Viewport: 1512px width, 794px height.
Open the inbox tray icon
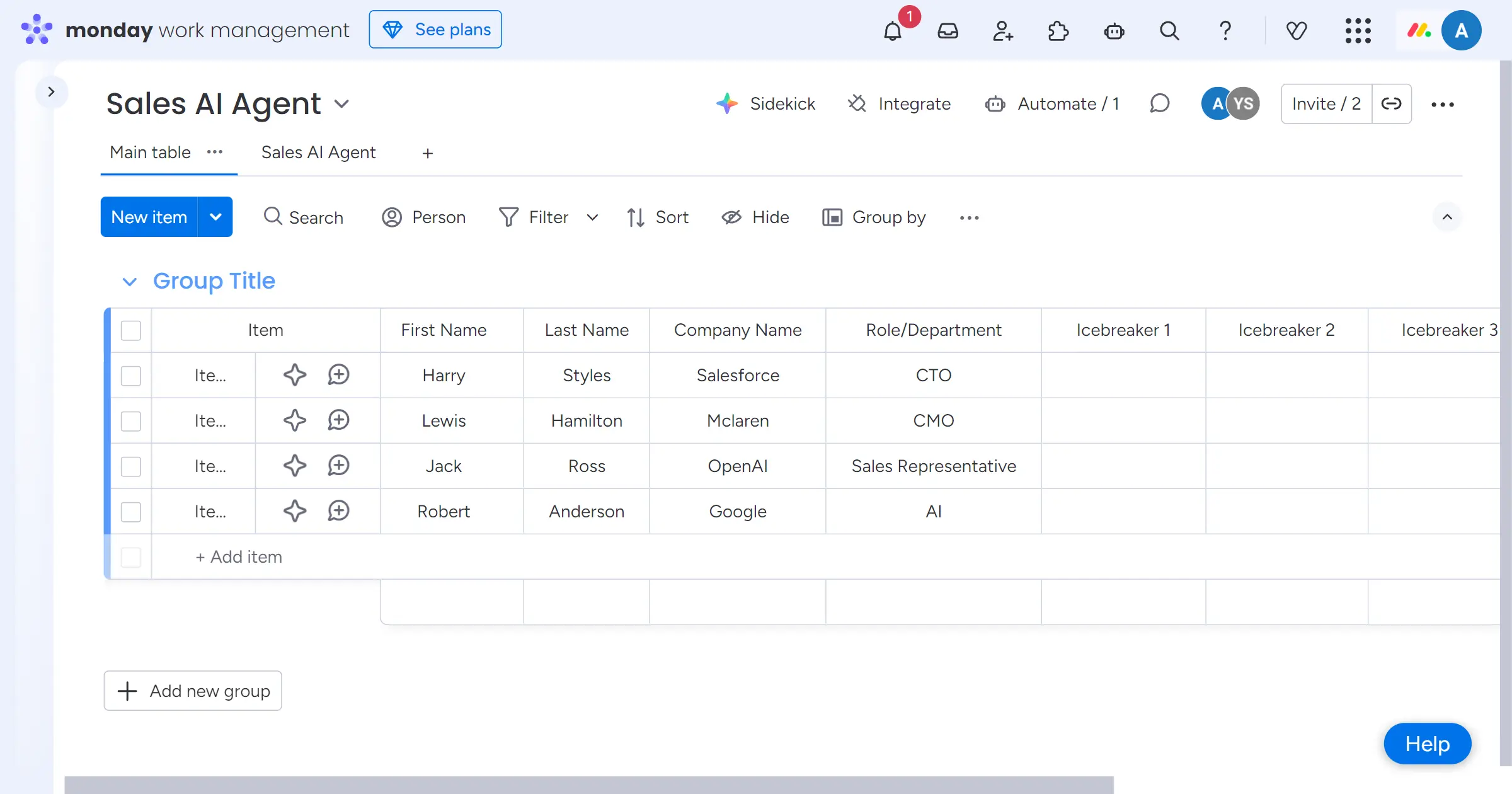[x=948, y=30]
